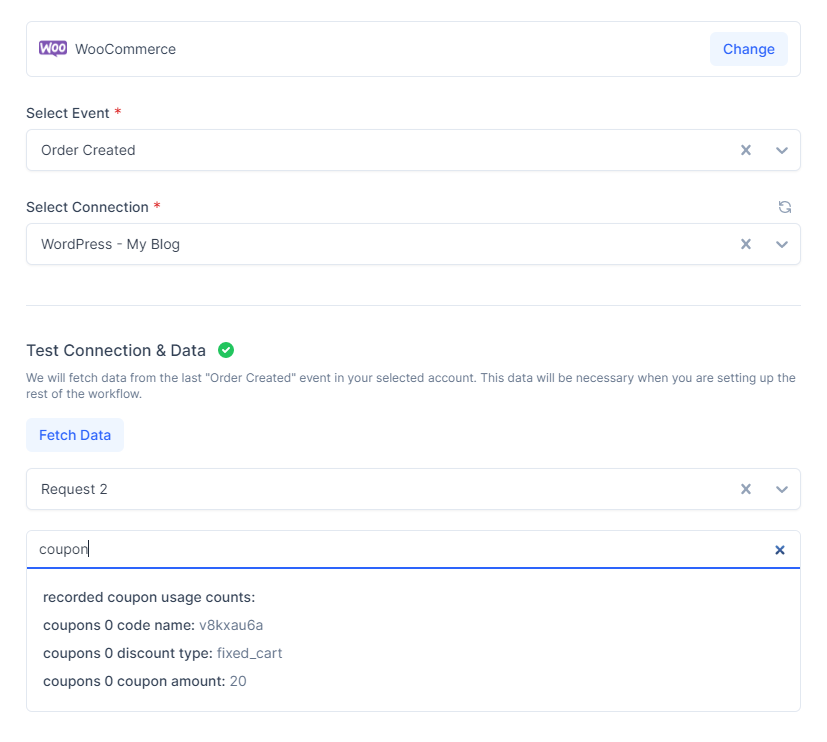The image size is (827, 742).
Task: Clear the WordPress - My Blog selection
Action: point(745,244)
